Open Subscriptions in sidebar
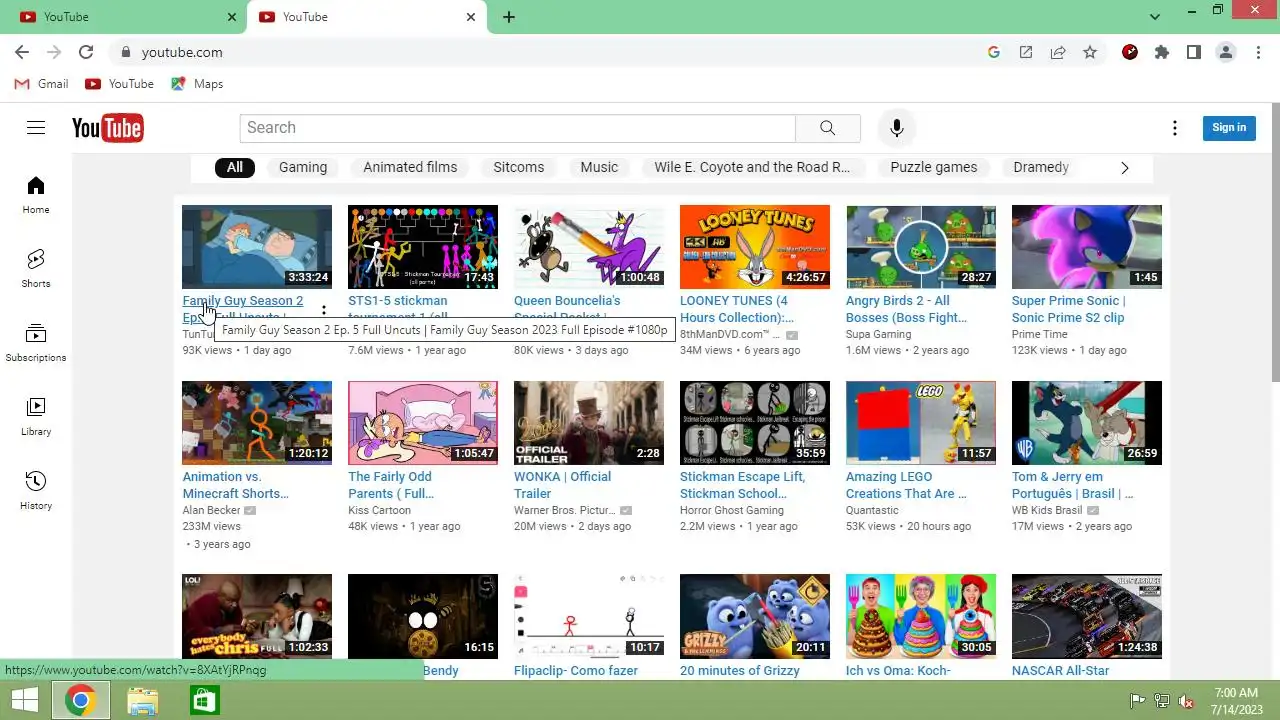The image size is (1280, 720). click(x=36, y=343)
